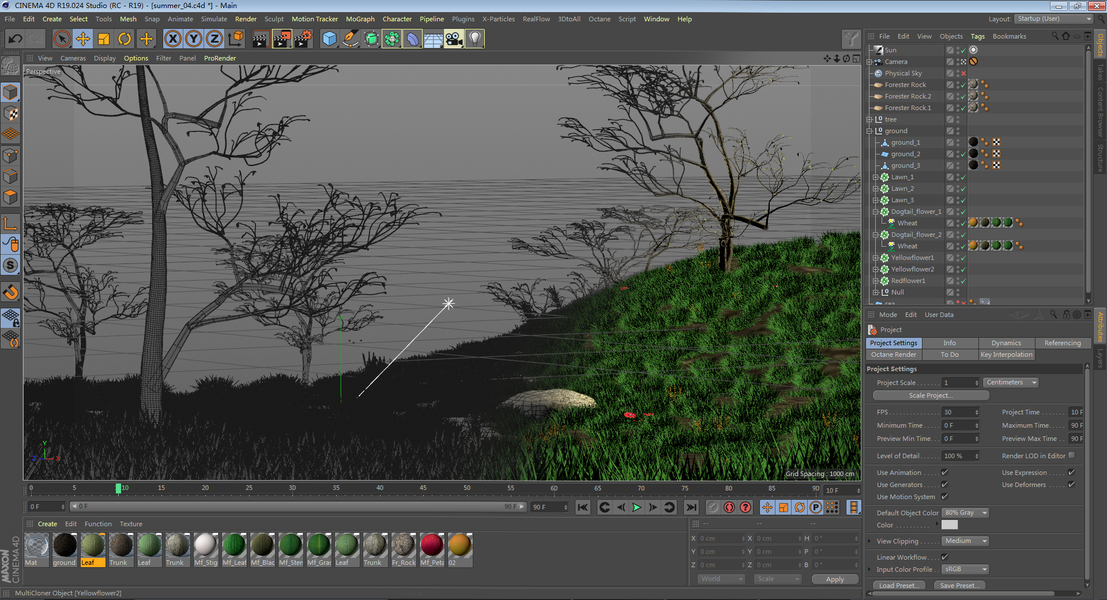Enable Texture mode in left palette
The height and width of the screenshot is (600, 1107).
pos(11,113)
